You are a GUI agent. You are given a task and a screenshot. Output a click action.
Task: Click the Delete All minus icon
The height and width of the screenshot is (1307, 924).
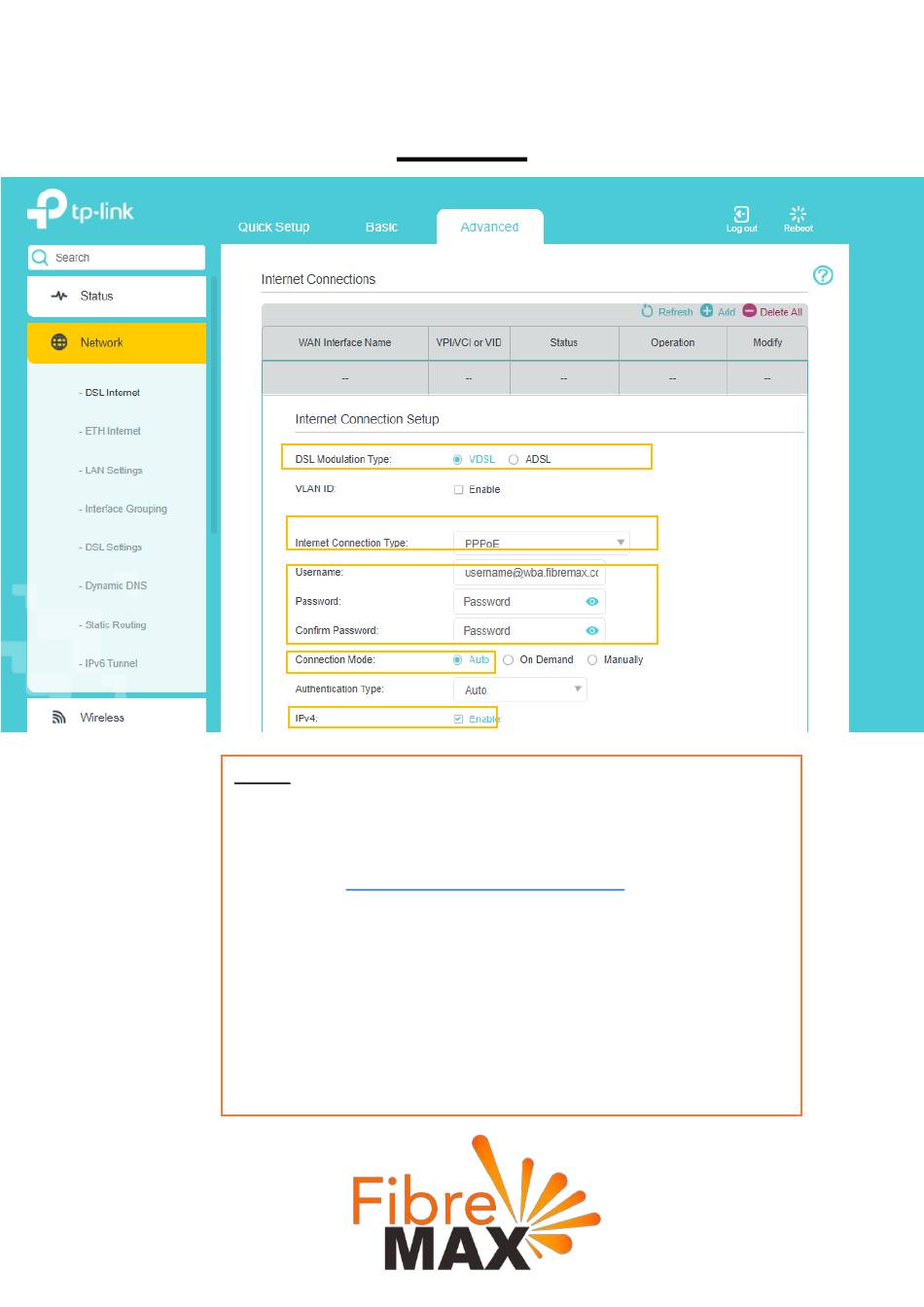(x=749, y=311)
